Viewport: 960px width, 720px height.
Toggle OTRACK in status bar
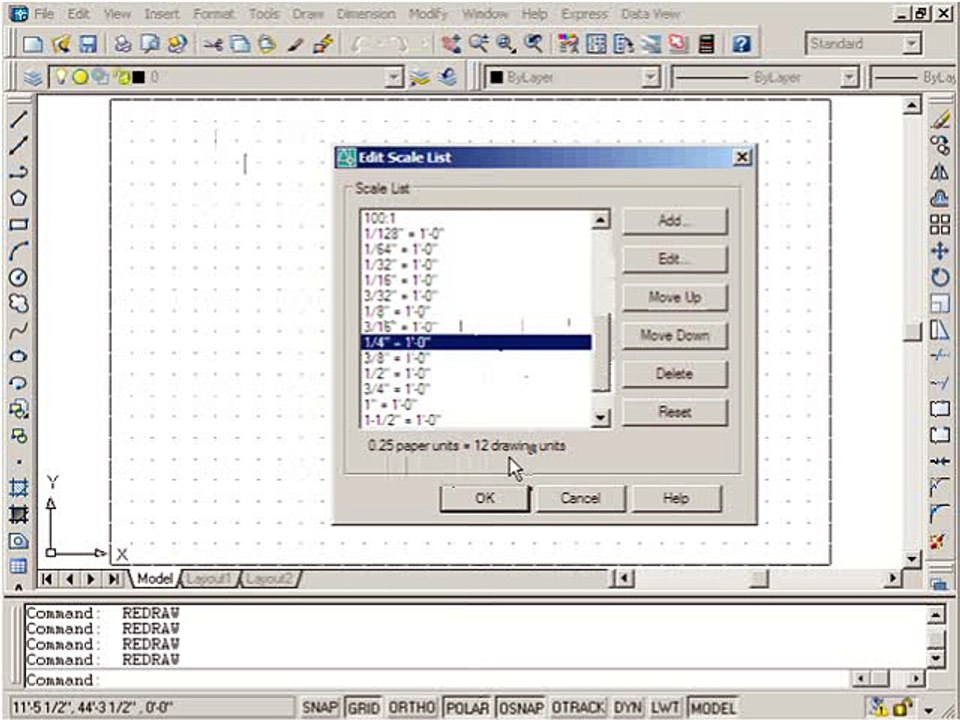tap(578, 708)
